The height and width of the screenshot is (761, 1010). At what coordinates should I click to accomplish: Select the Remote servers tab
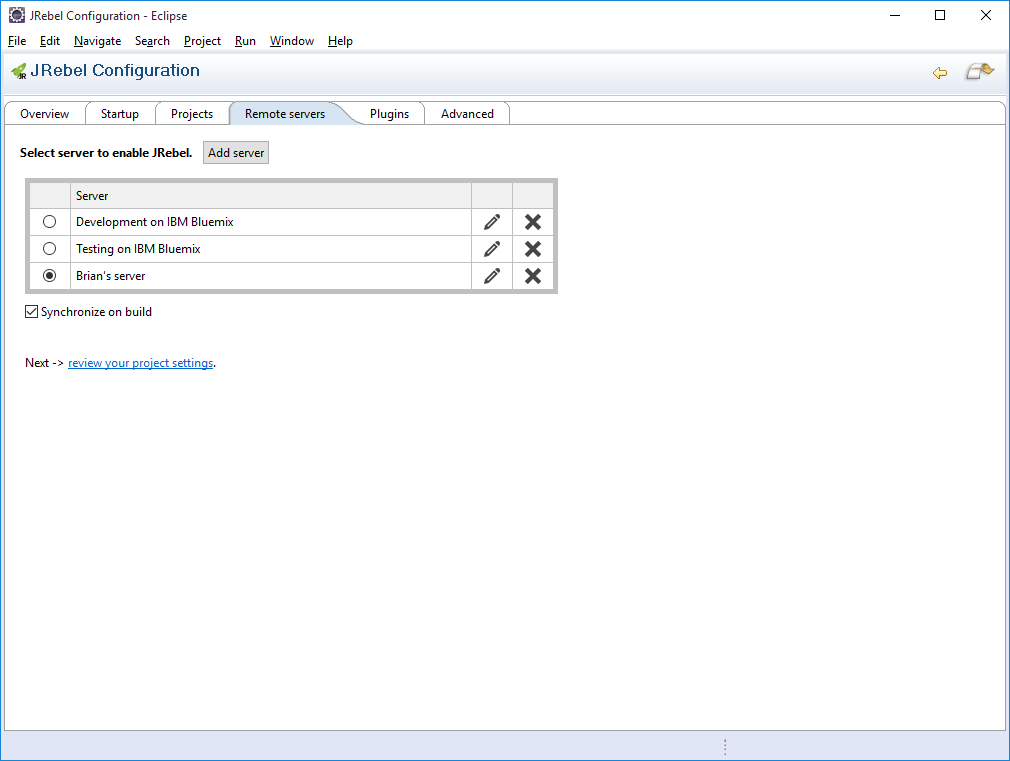click(285, 113)
